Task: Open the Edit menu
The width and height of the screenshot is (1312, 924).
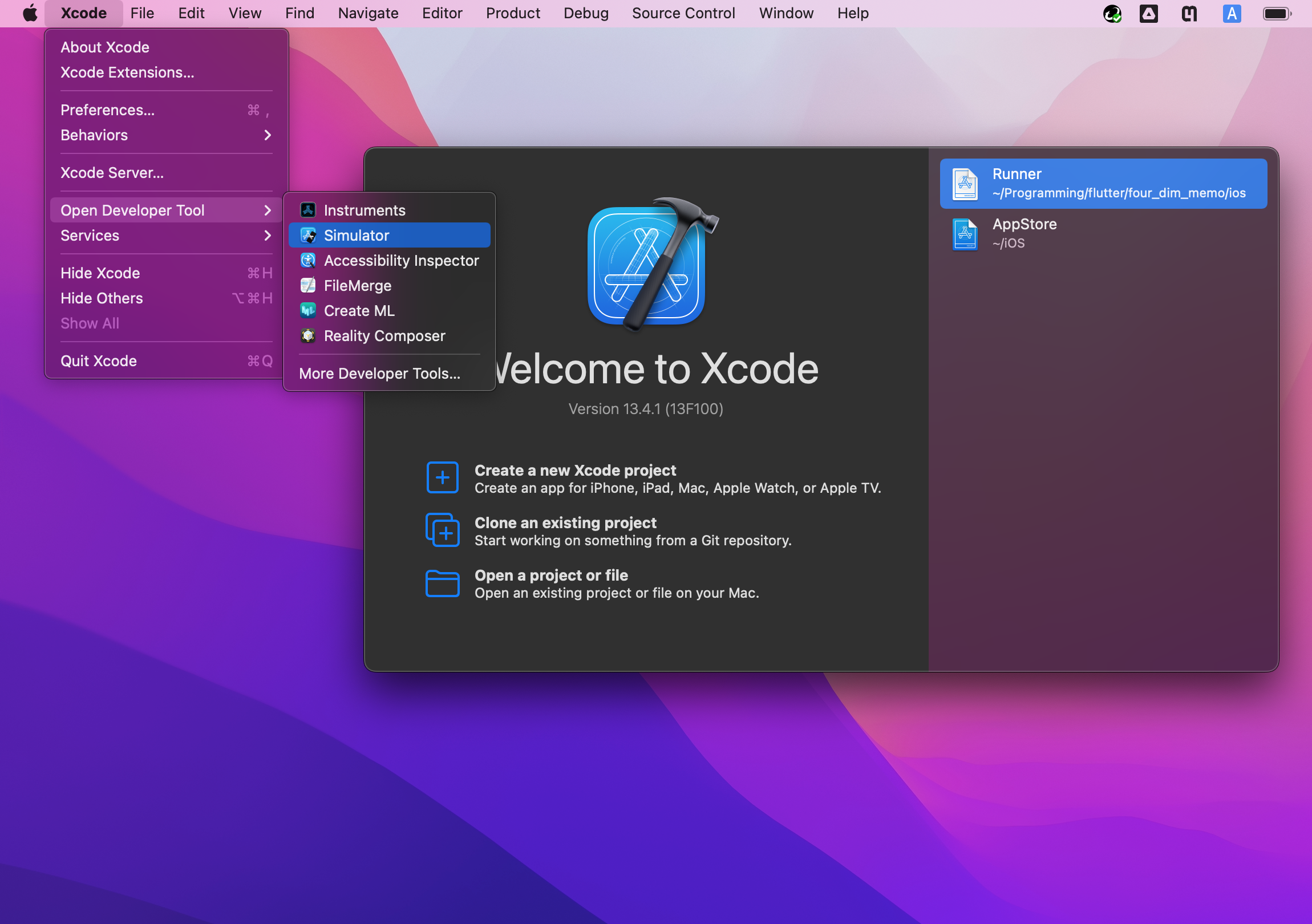Action: (x=191, y=13)
